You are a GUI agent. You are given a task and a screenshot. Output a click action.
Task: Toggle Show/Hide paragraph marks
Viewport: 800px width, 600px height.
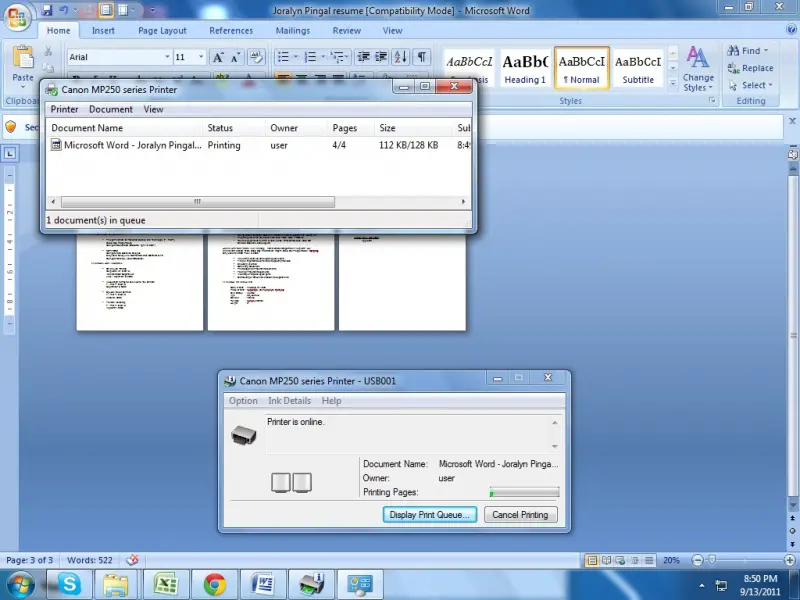421,57
